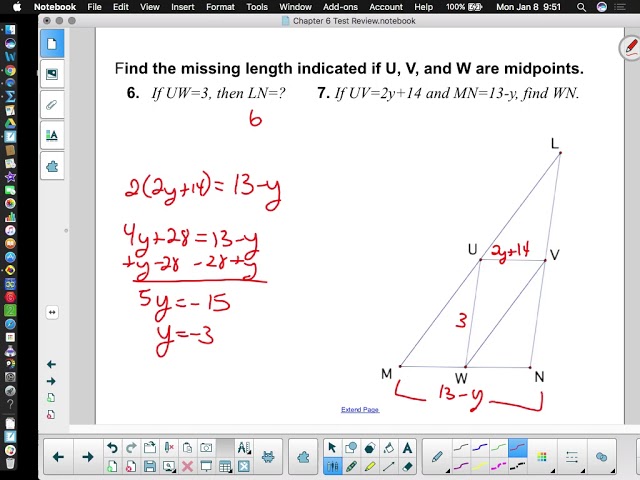
Task: Choose the dashed magenta line style
Action: pos(498,466)
